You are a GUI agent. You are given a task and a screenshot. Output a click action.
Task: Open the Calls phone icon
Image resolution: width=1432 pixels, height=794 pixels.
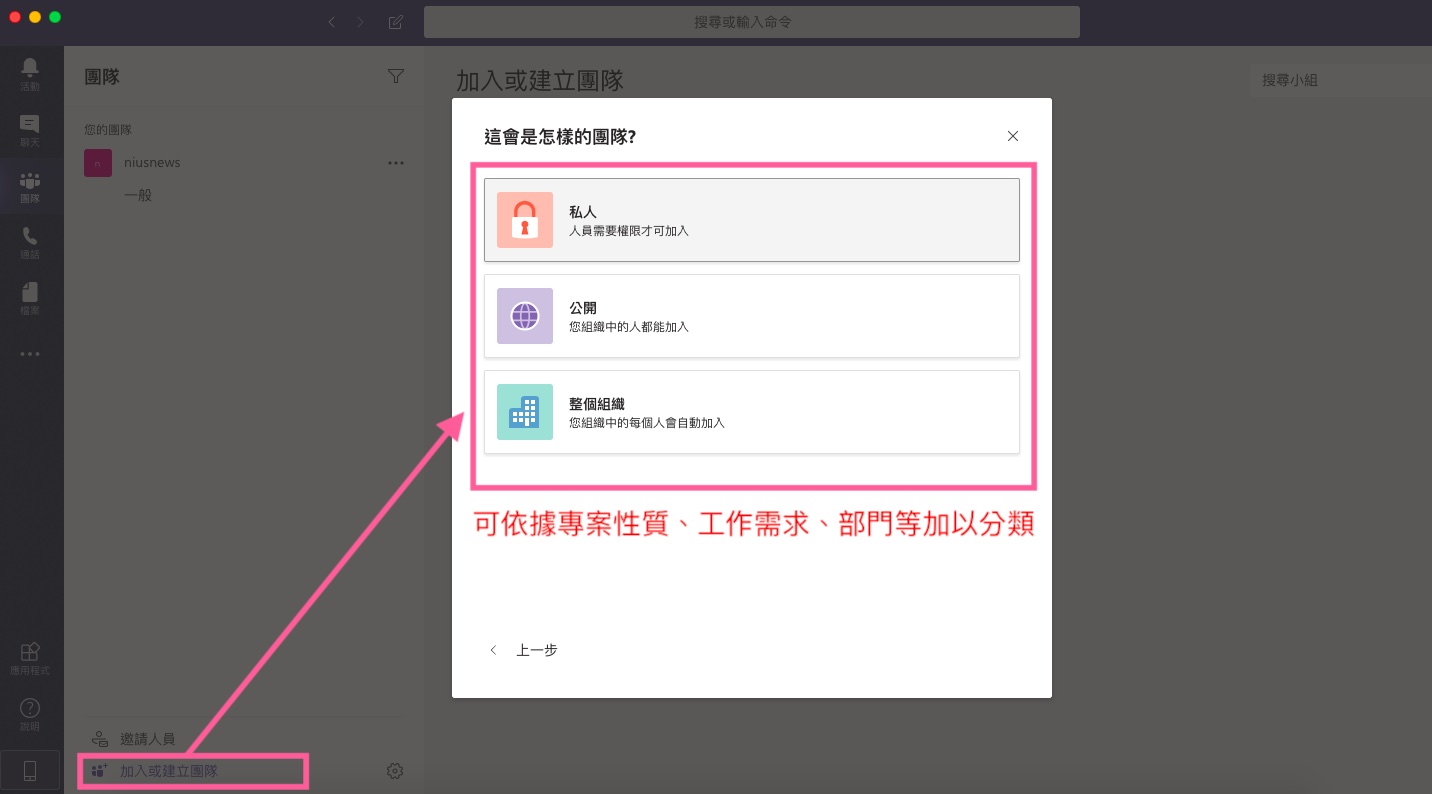(30, 241)
